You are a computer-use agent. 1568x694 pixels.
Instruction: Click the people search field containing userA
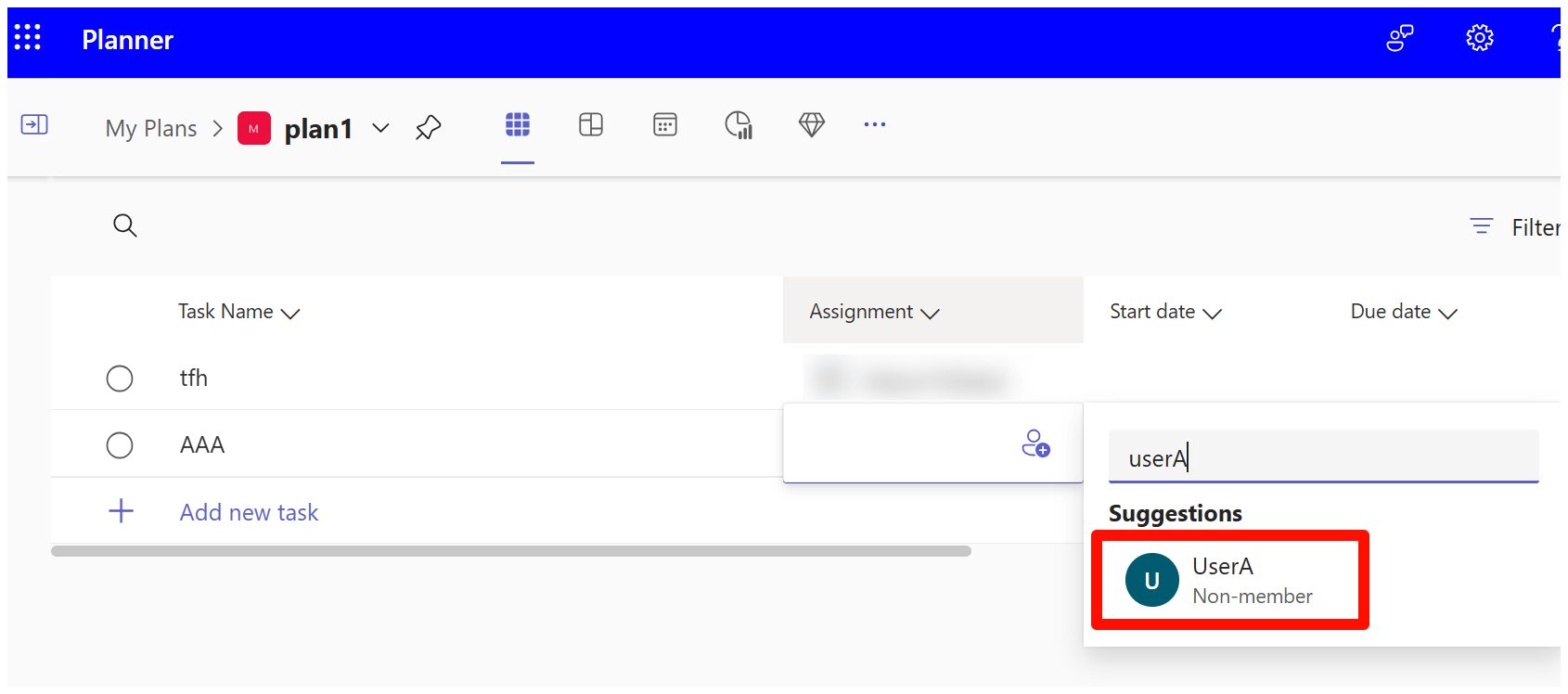tap(1324, 456)
